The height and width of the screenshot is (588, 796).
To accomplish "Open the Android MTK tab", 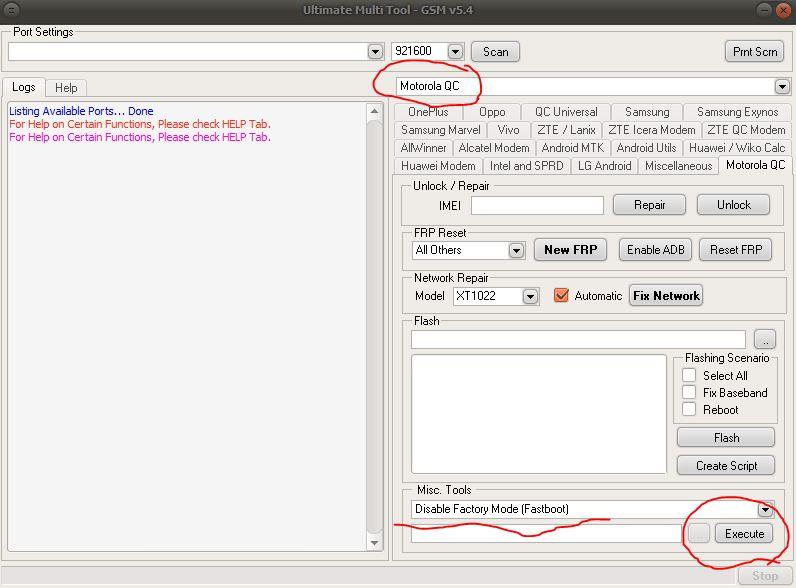I will pos(573,148).
